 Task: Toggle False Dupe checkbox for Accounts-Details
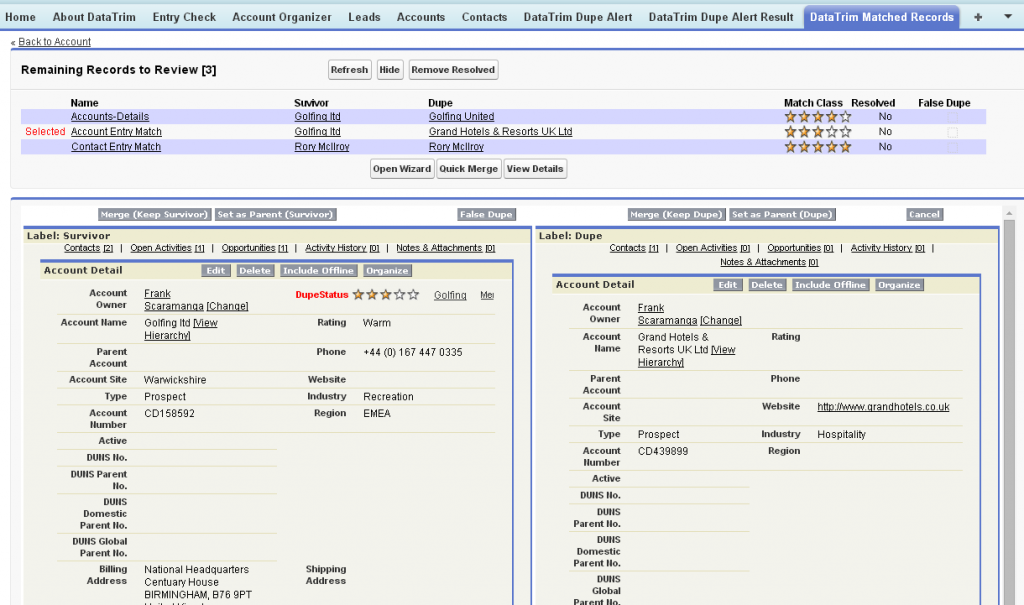[x=952, y=117]
